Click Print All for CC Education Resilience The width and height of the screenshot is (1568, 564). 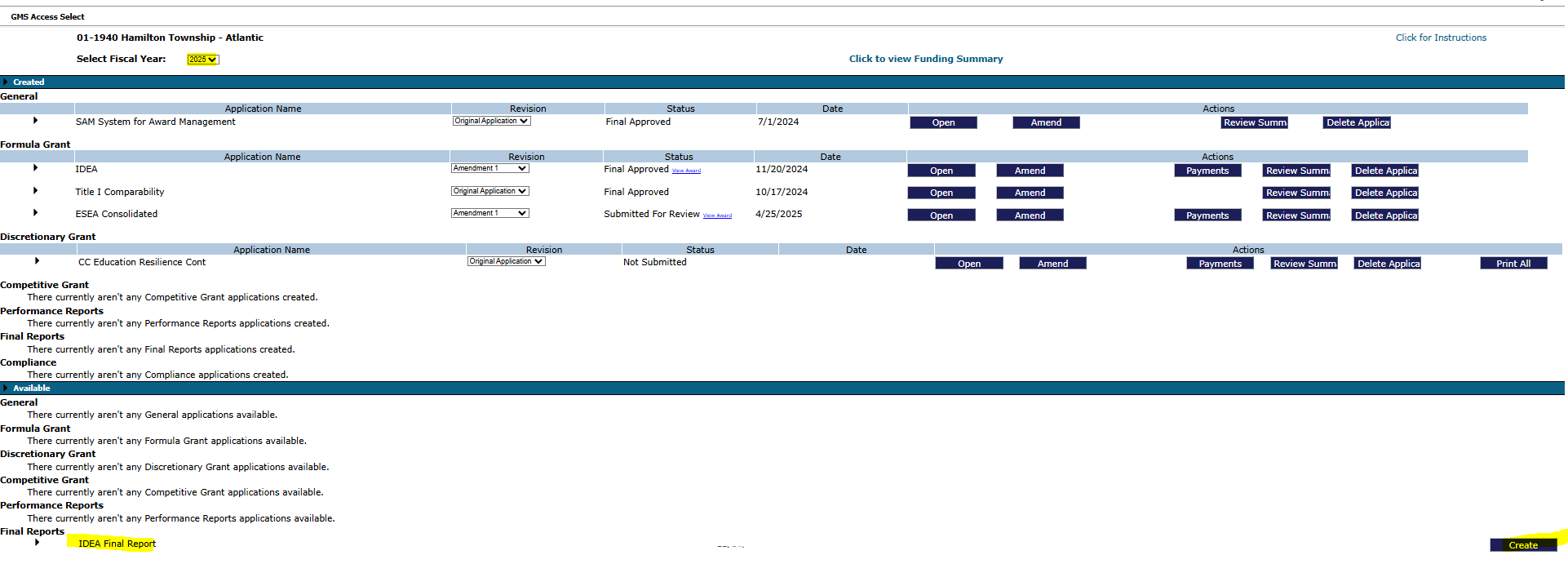[1513, 264]
